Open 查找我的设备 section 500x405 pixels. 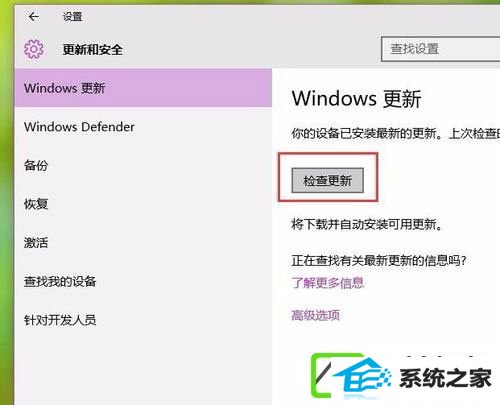(143, 282)
